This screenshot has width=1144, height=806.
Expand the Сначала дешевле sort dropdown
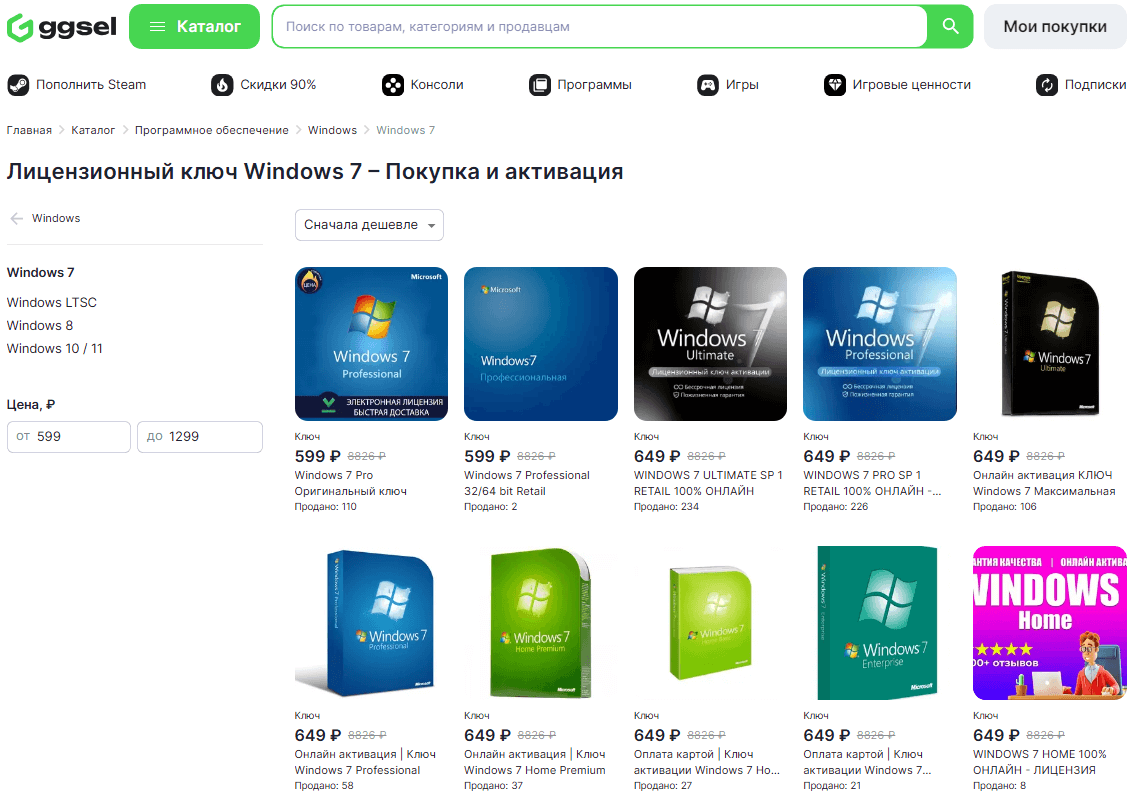pyautogui.click(x=369, y=225)
